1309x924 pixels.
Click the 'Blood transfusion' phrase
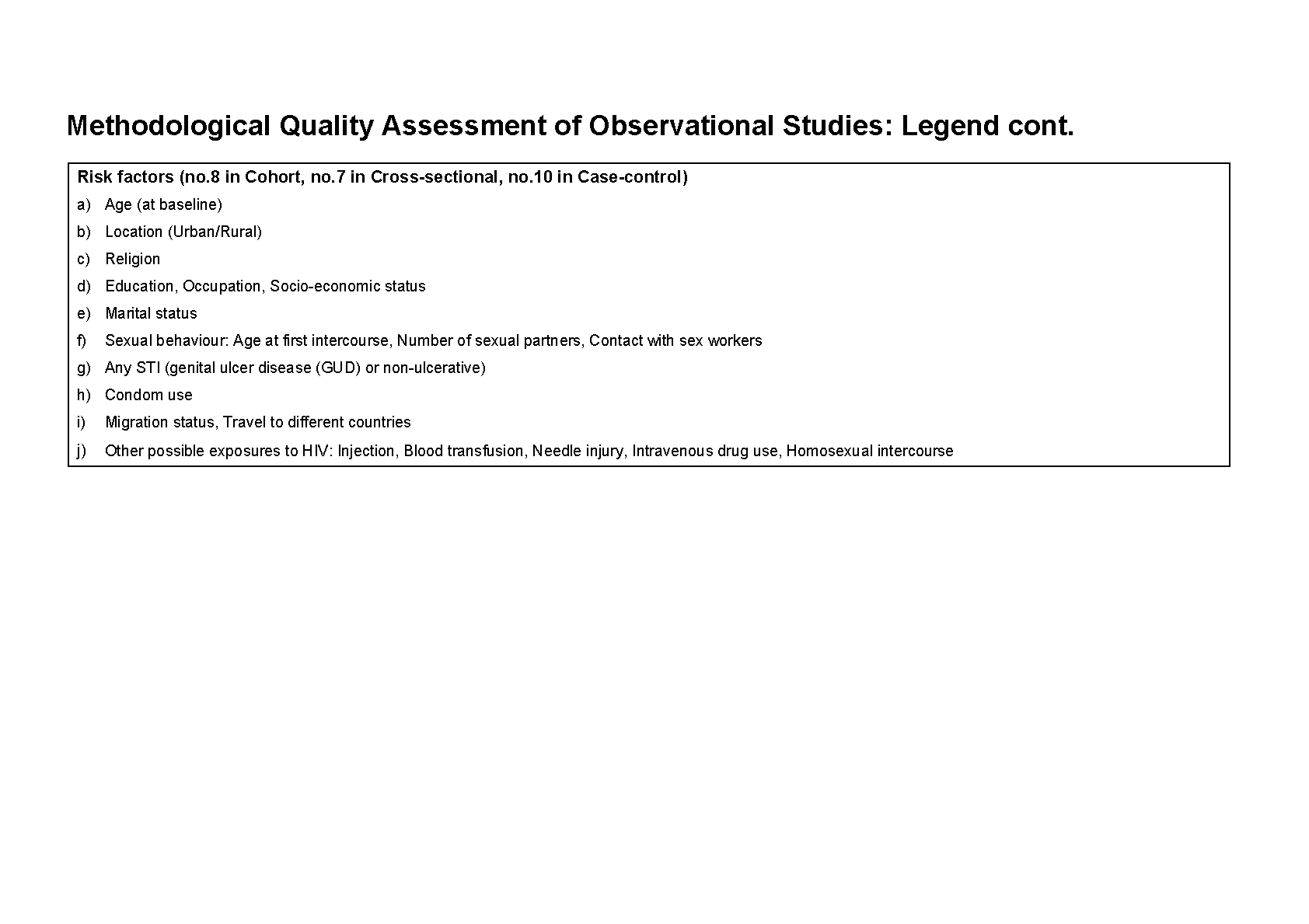[x=463, y=451]
